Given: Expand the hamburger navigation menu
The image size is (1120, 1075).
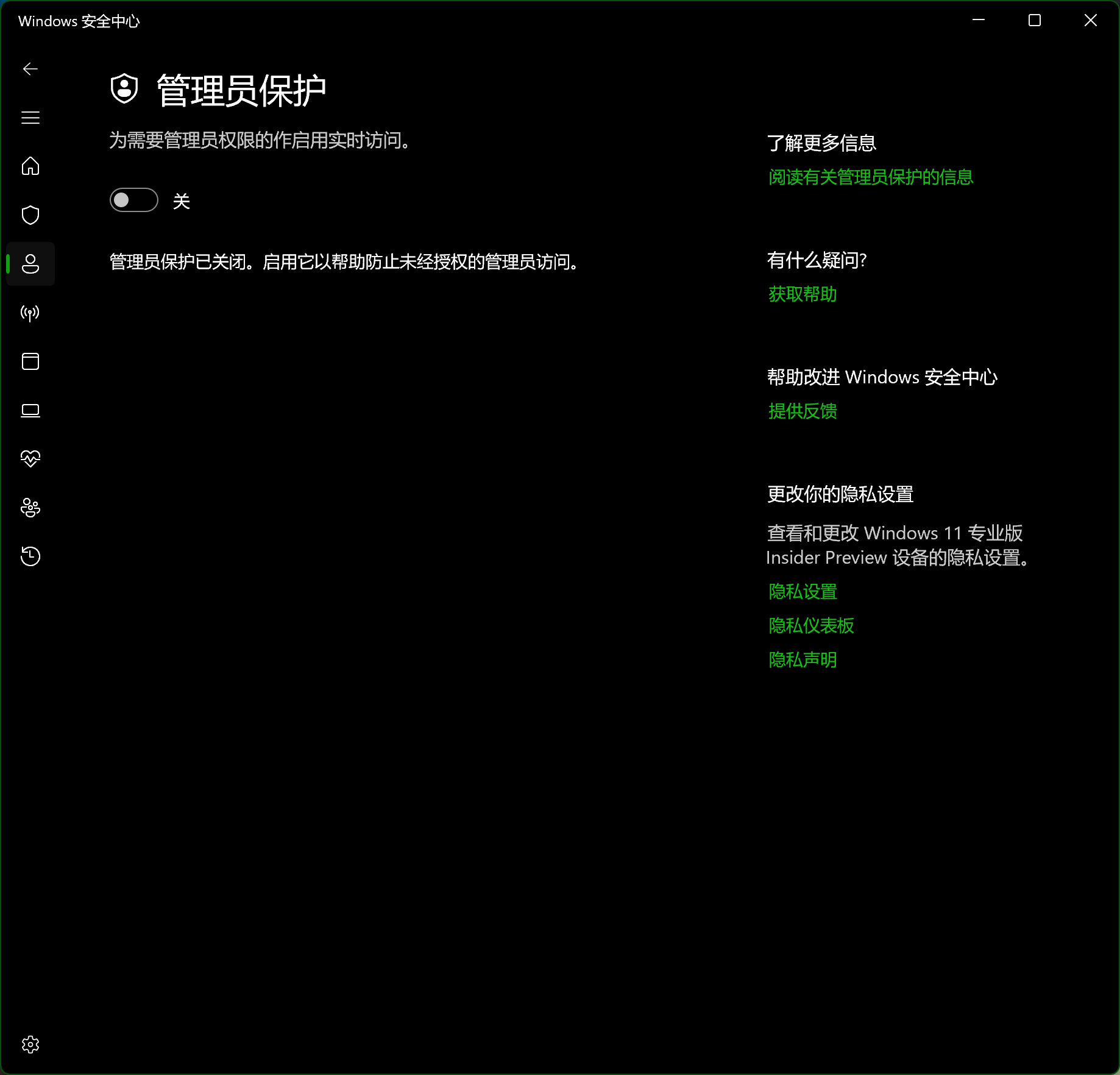Looking at the screenshot, I should tap(30, 118).
